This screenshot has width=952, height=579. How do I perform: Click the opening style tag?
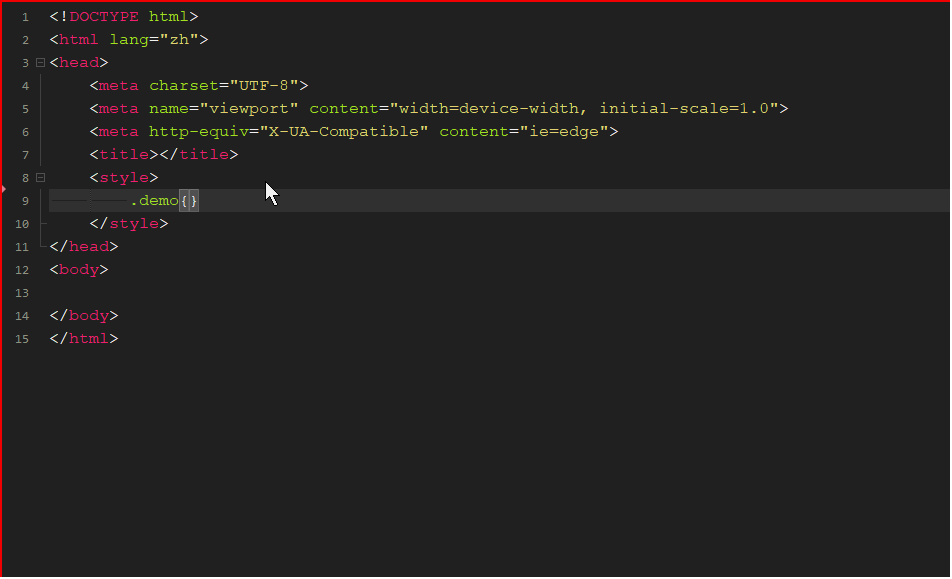click(x=124, y=178)
